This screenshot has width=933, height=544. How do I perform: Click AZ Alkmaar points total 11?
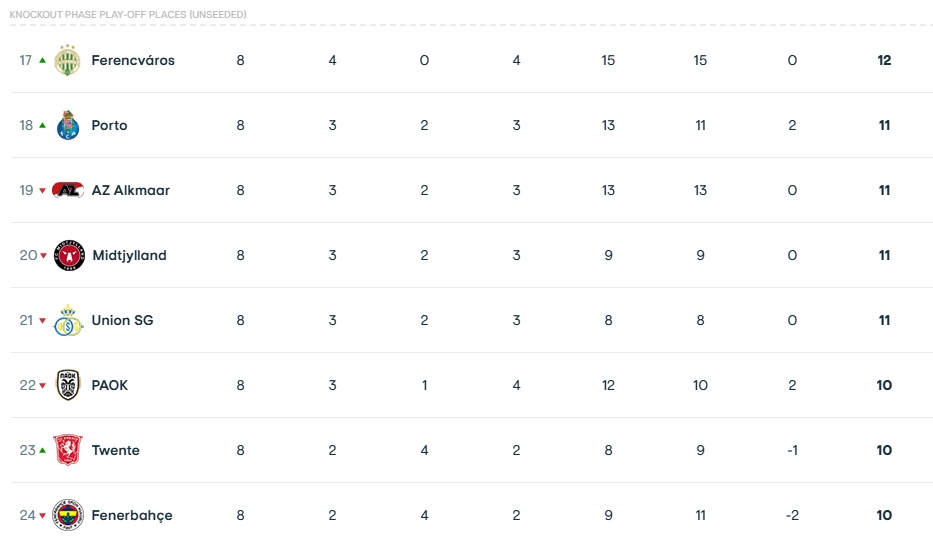[884, 190]
